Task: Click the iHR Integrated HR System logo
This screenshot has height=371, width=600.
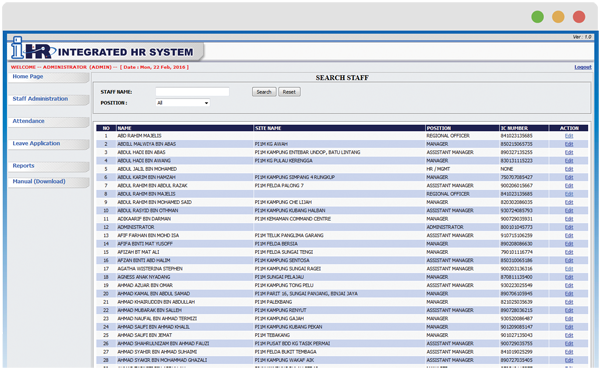Action: tap(107, 50)
